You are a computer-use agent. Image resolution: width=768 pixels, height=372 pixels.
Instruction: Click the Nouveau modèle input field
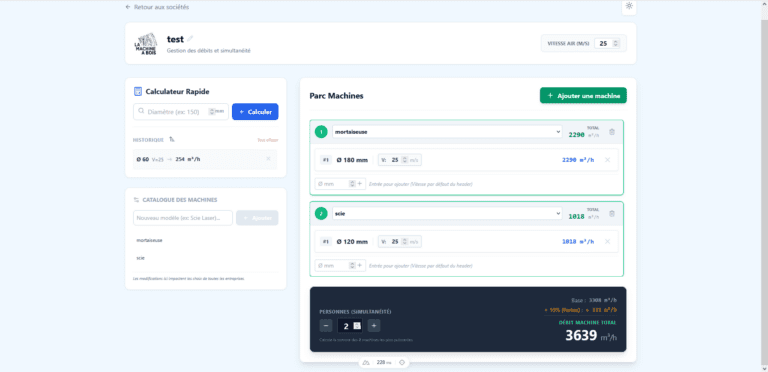(183, 218)
